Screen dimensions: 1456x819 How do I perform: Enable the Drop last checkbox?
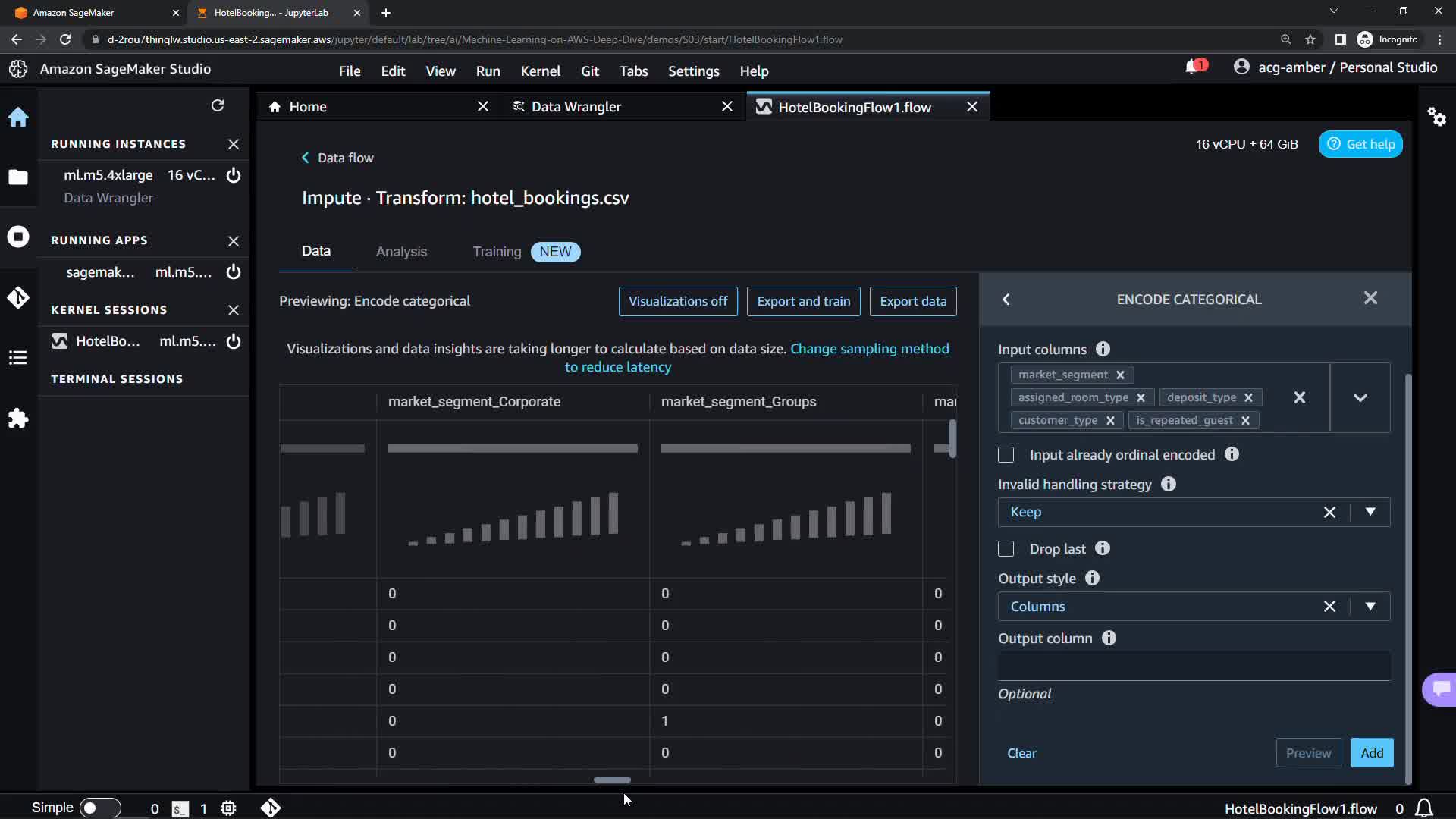click(x=1006, y=549)
